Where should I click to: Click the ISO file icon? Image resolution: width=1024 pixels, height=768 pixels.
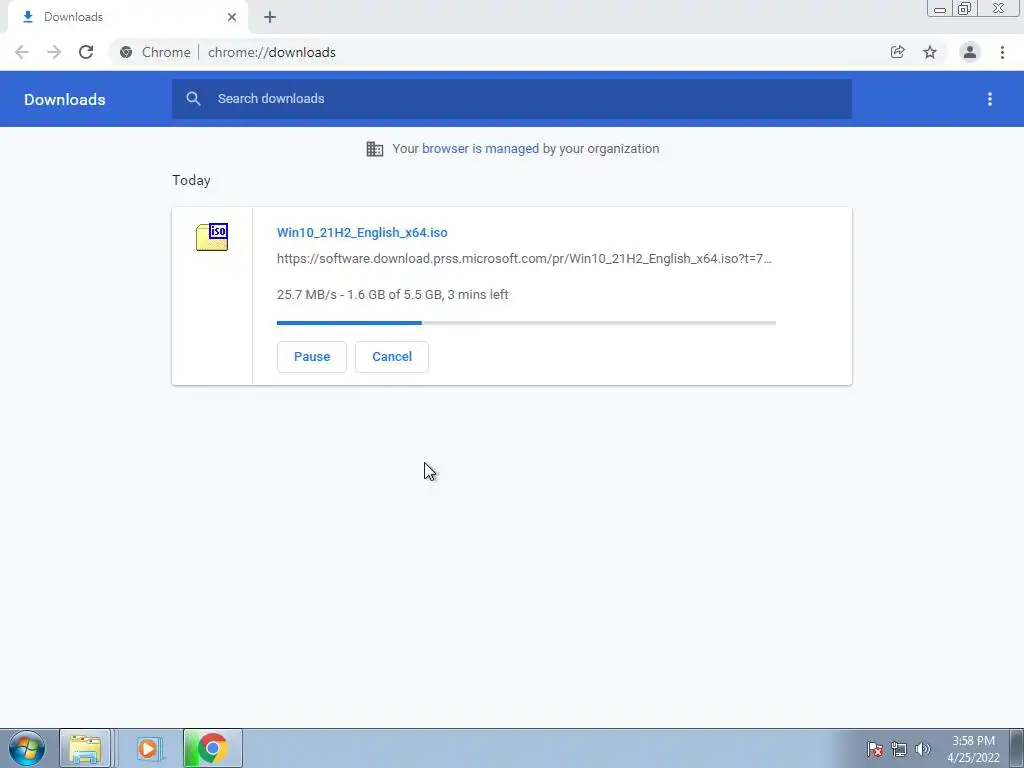[212, 237]
